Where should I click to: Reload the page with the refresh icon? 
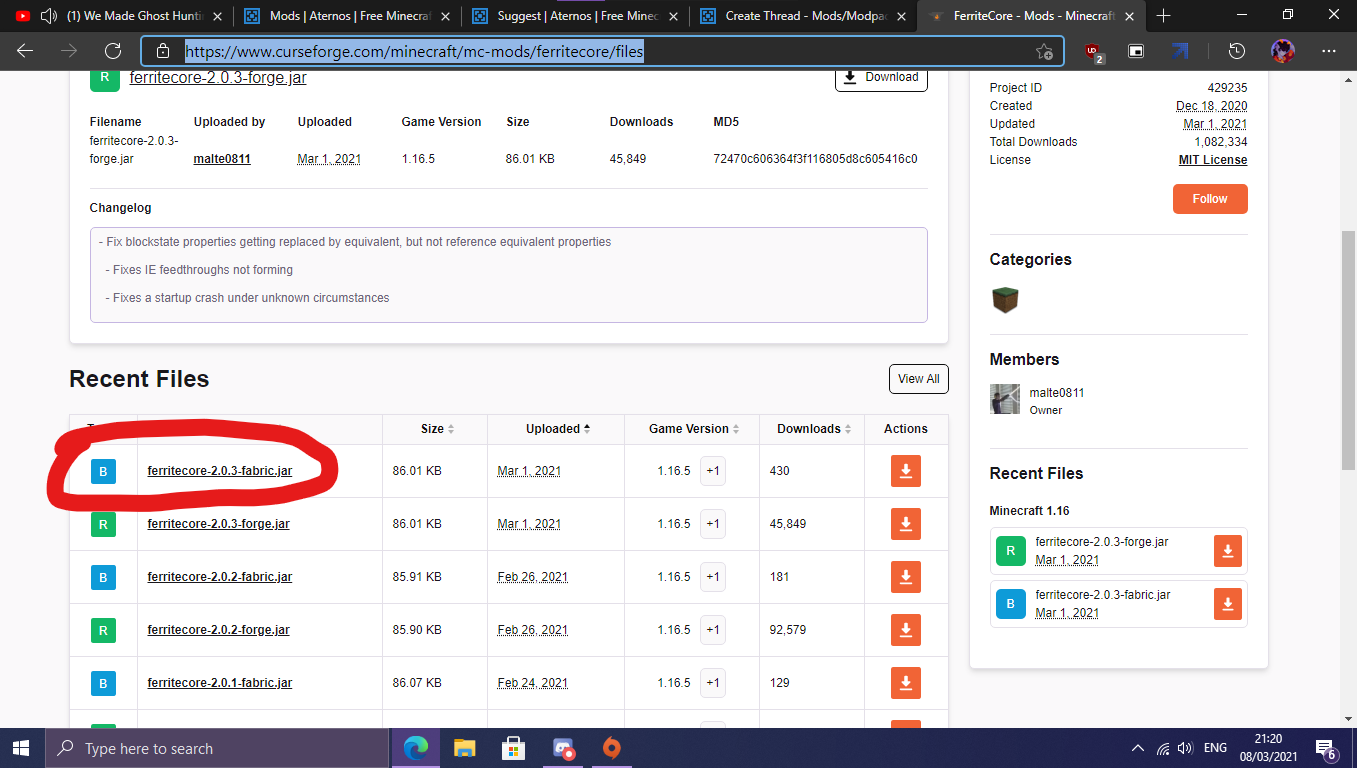tap(113, 52)
